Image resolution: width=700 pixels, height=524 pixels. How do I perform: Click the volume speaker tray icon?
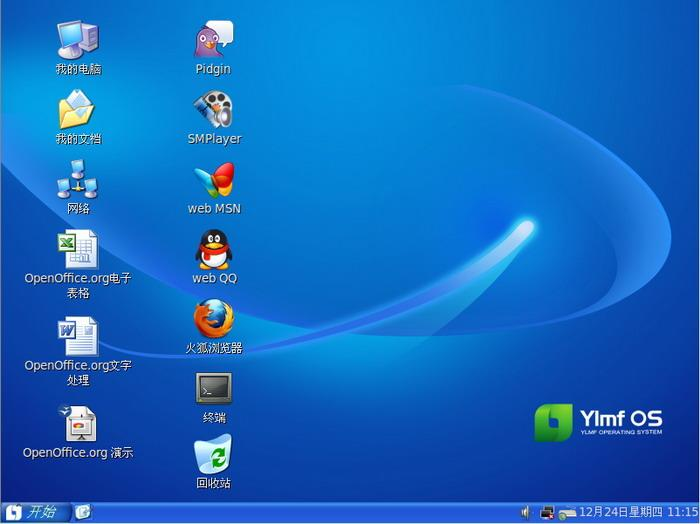pos(526,512)
